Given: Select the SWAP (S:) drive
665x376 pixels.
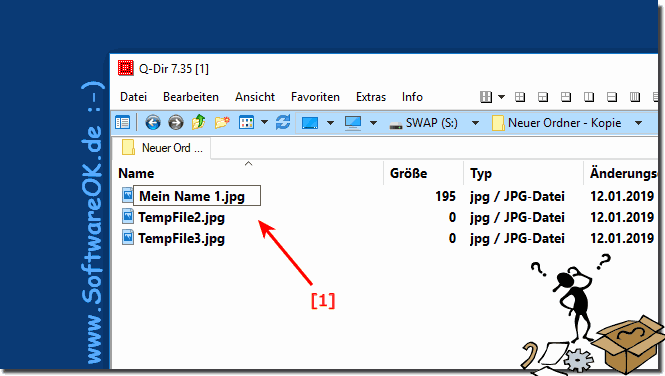Looking at the screenshot, I should (423, 123).
